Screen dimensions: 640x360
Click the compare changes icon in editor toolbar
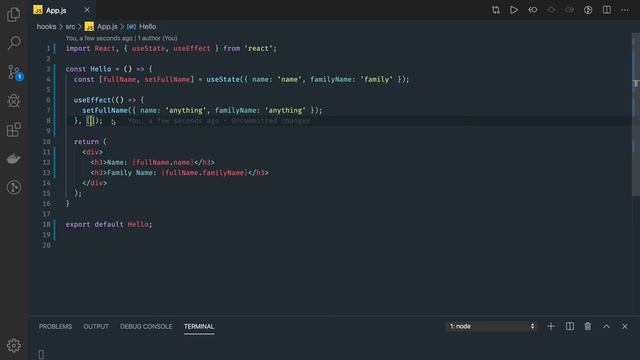click(x=496, y=10)
